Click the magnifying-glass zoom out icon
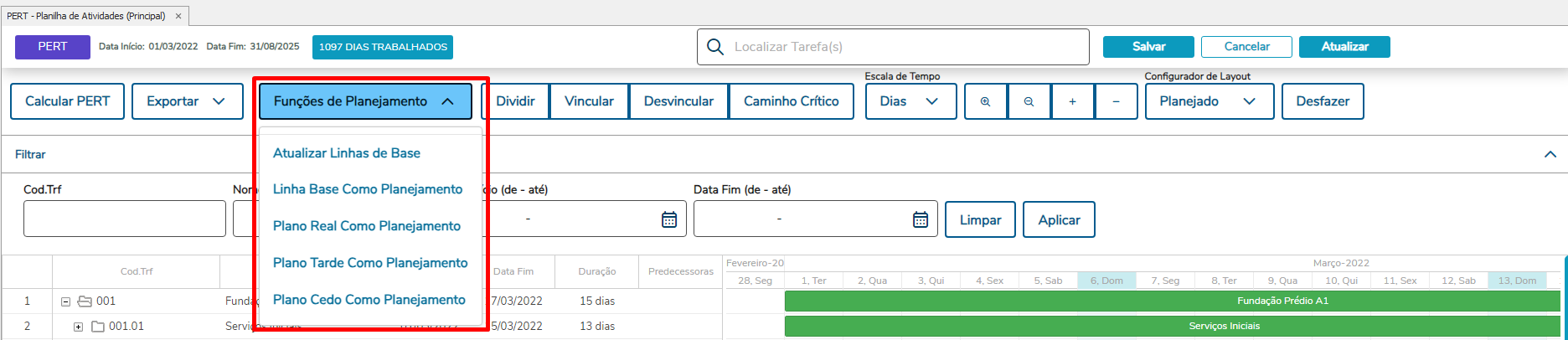The image size is (1568, 340). click(1029, 101)
